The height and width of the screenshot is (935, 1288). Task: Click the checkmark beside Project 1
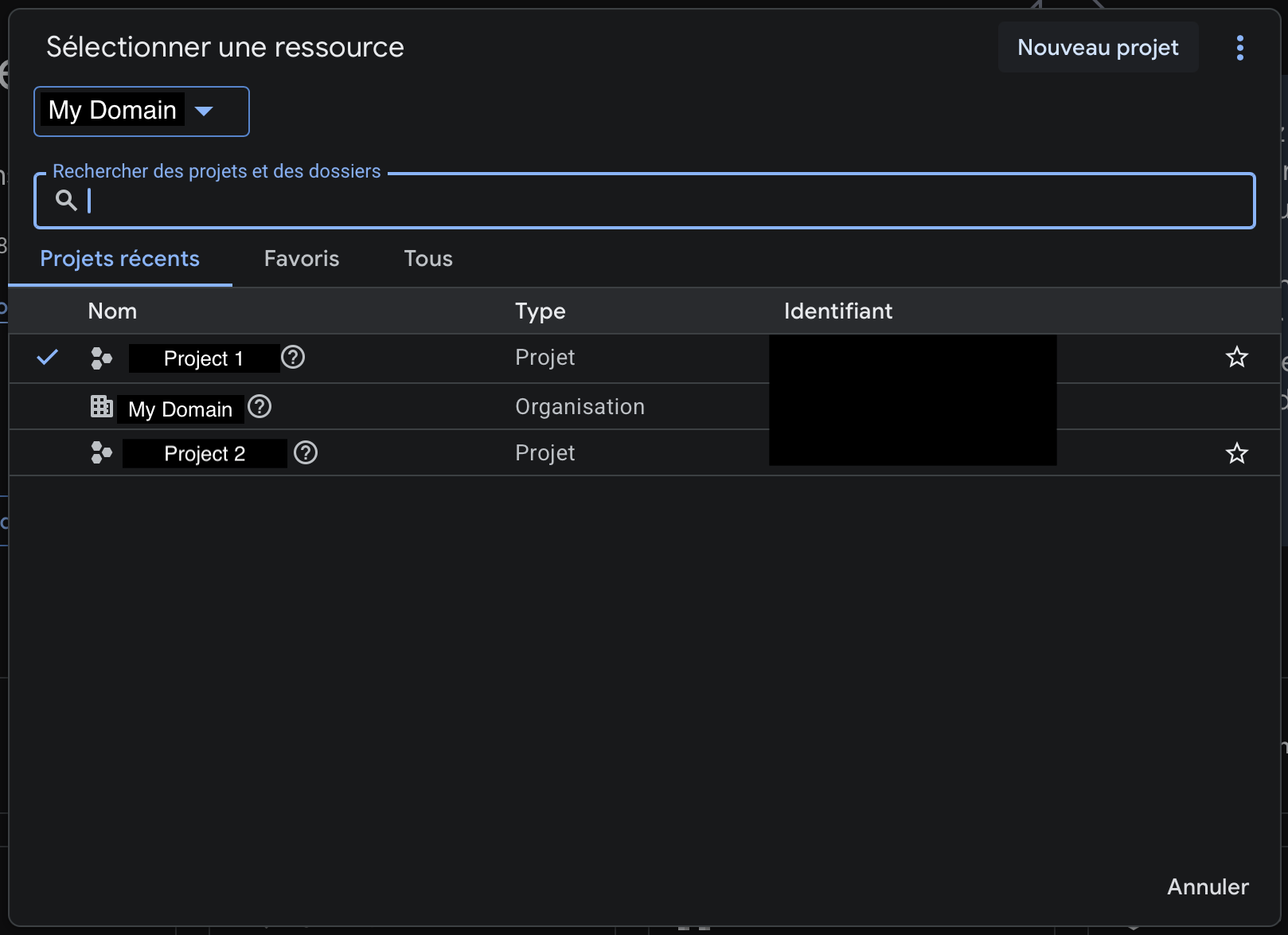point(48,358)
